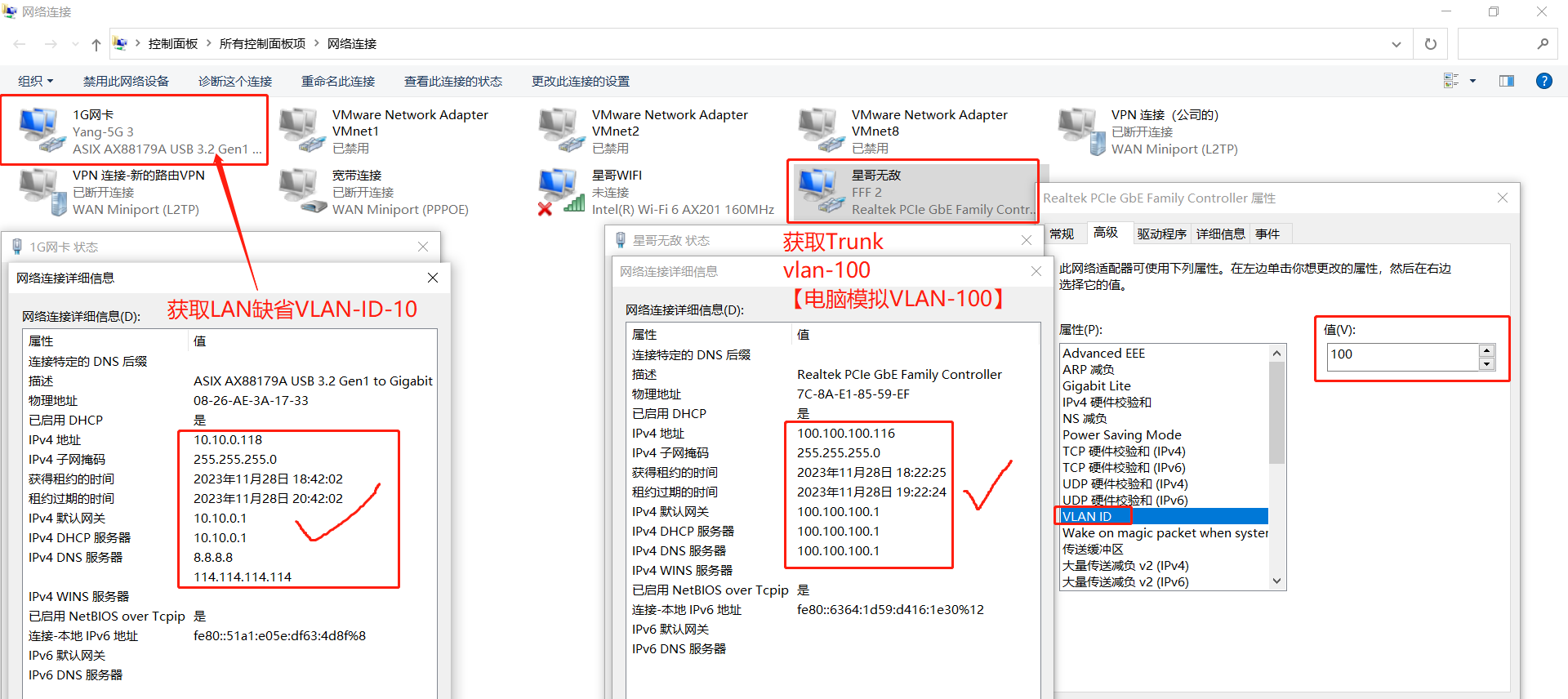Click 禁用此网络设备 in the toolbar
1568x699 pixels.
coord(126,81)
